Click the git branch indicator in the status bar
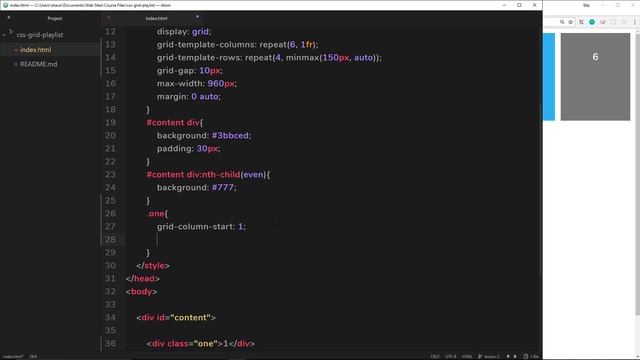Screen dimensions: 640x360 point(489,356)
